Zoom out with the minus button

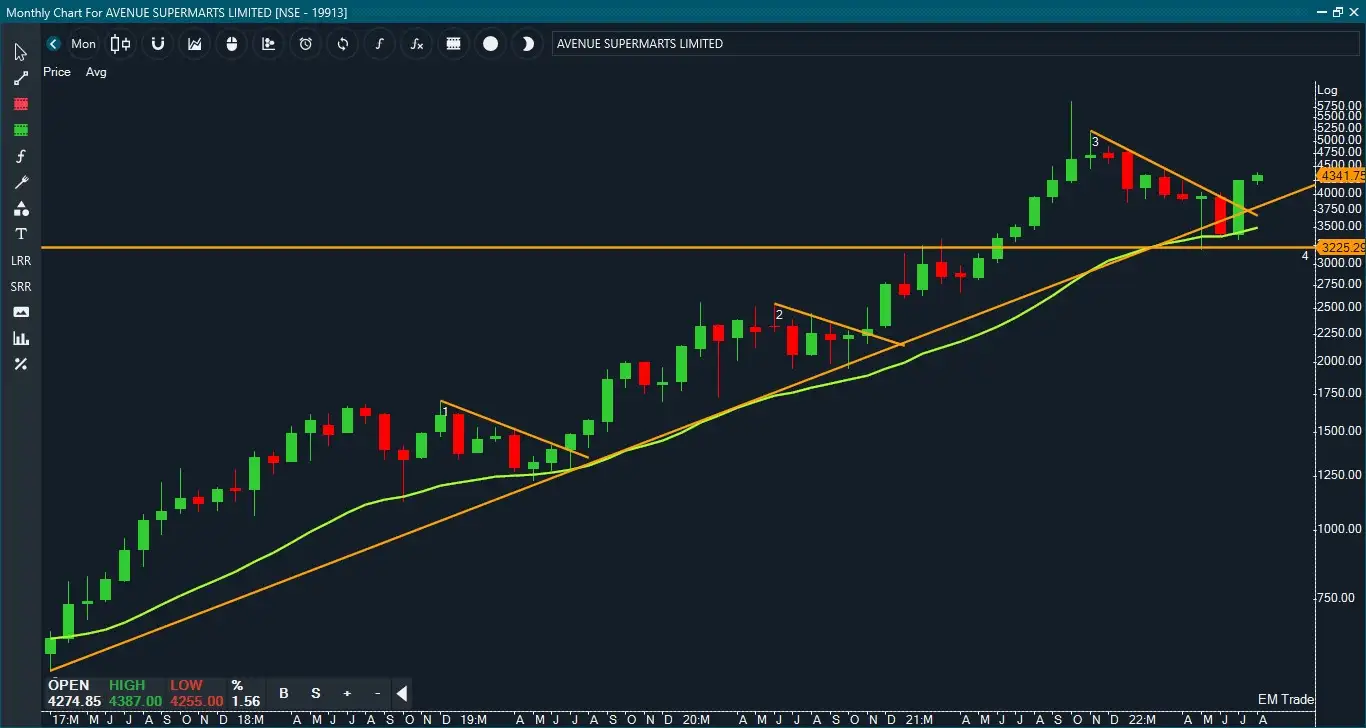tap(377, 693)
